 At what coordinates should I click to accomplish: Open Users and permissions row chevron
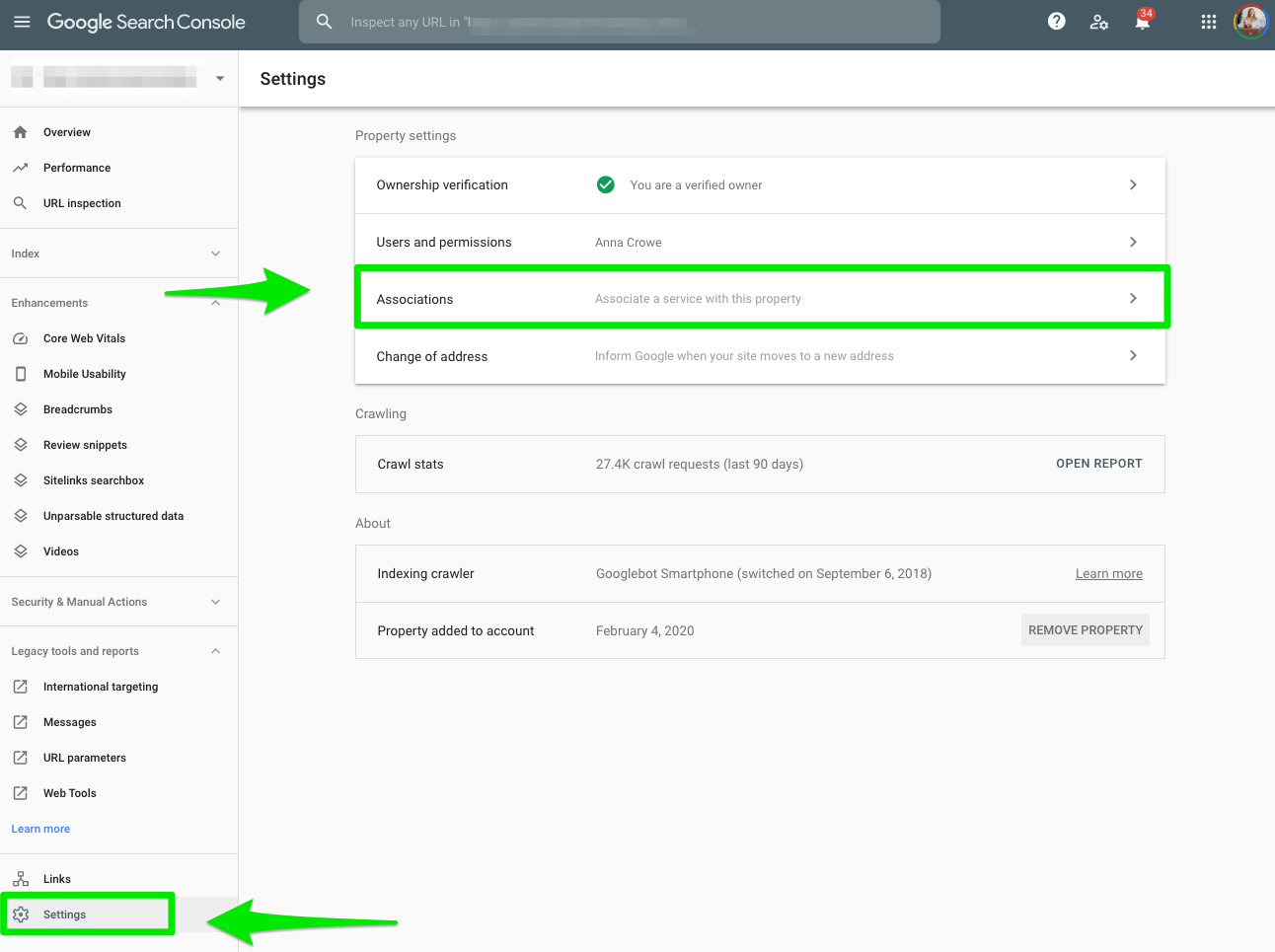click(x=1133, y=242)
